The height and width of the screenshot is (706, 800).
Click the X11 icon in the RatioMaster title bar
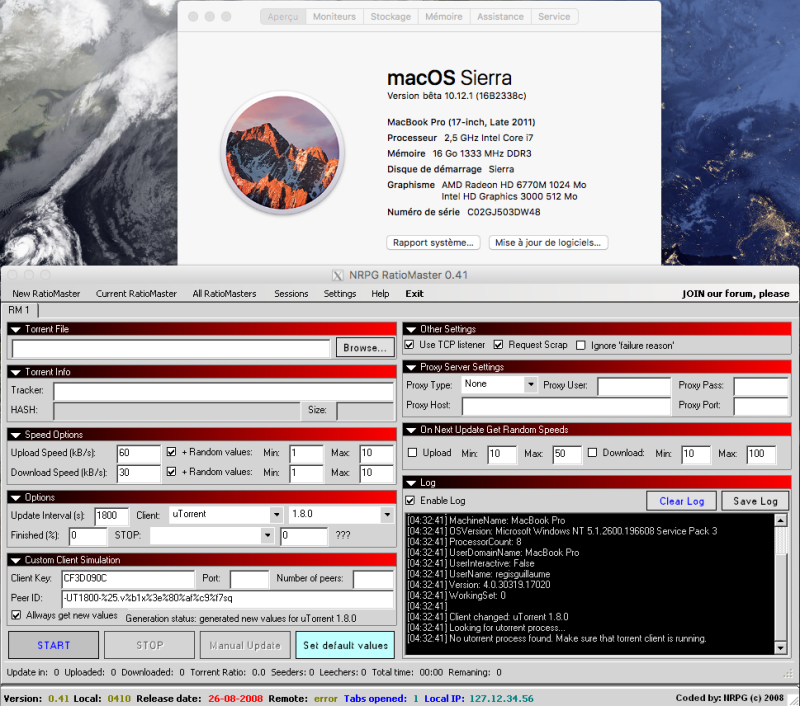[337, 275]
